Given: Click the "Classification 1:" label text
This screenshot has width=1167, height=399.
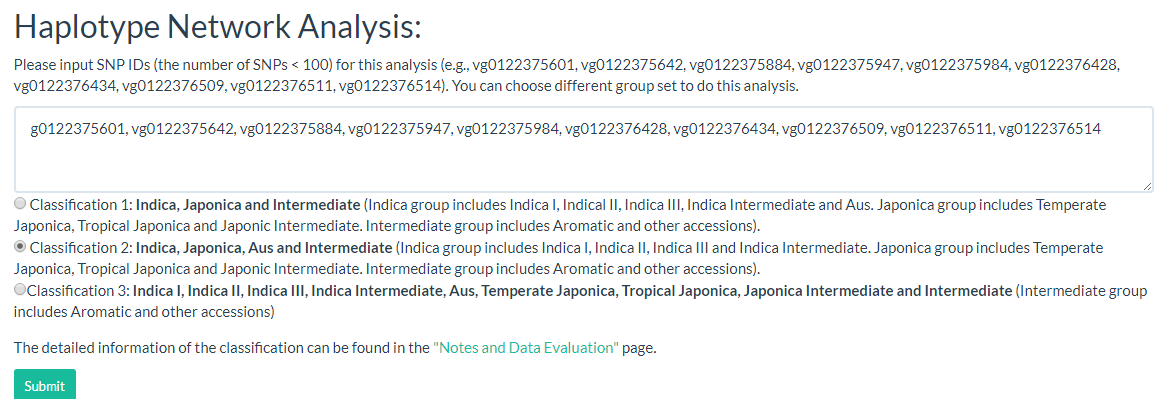Looking at the screenshot, I should pyautogui.click(x=81, y=204).
